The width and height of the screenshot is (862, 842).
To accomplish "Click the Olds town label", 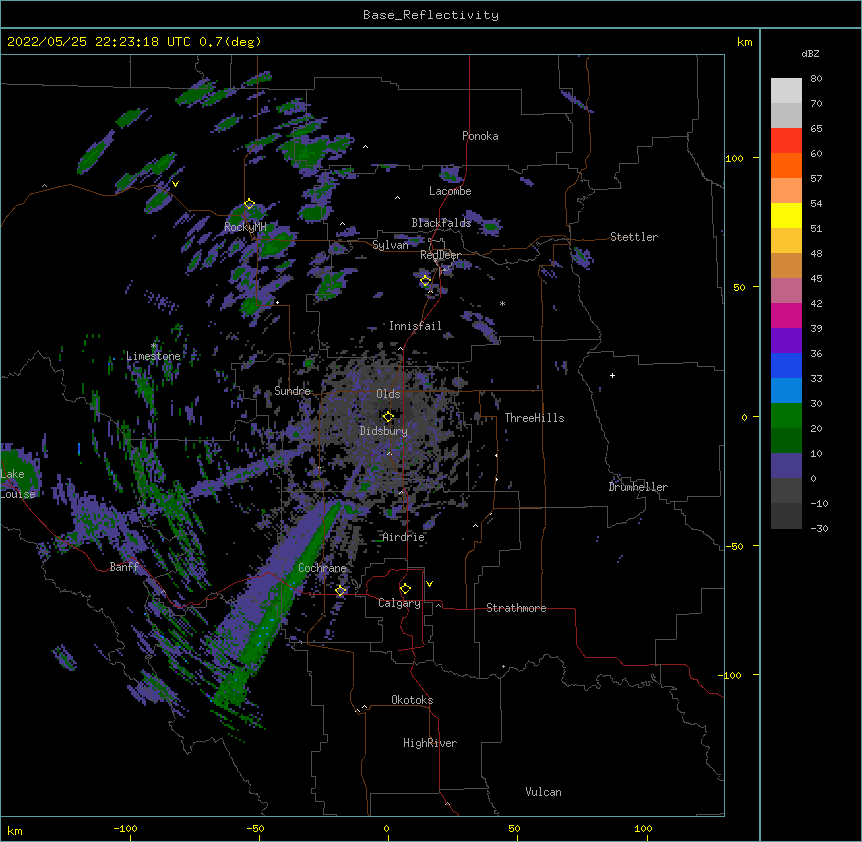I will [388, 394].
